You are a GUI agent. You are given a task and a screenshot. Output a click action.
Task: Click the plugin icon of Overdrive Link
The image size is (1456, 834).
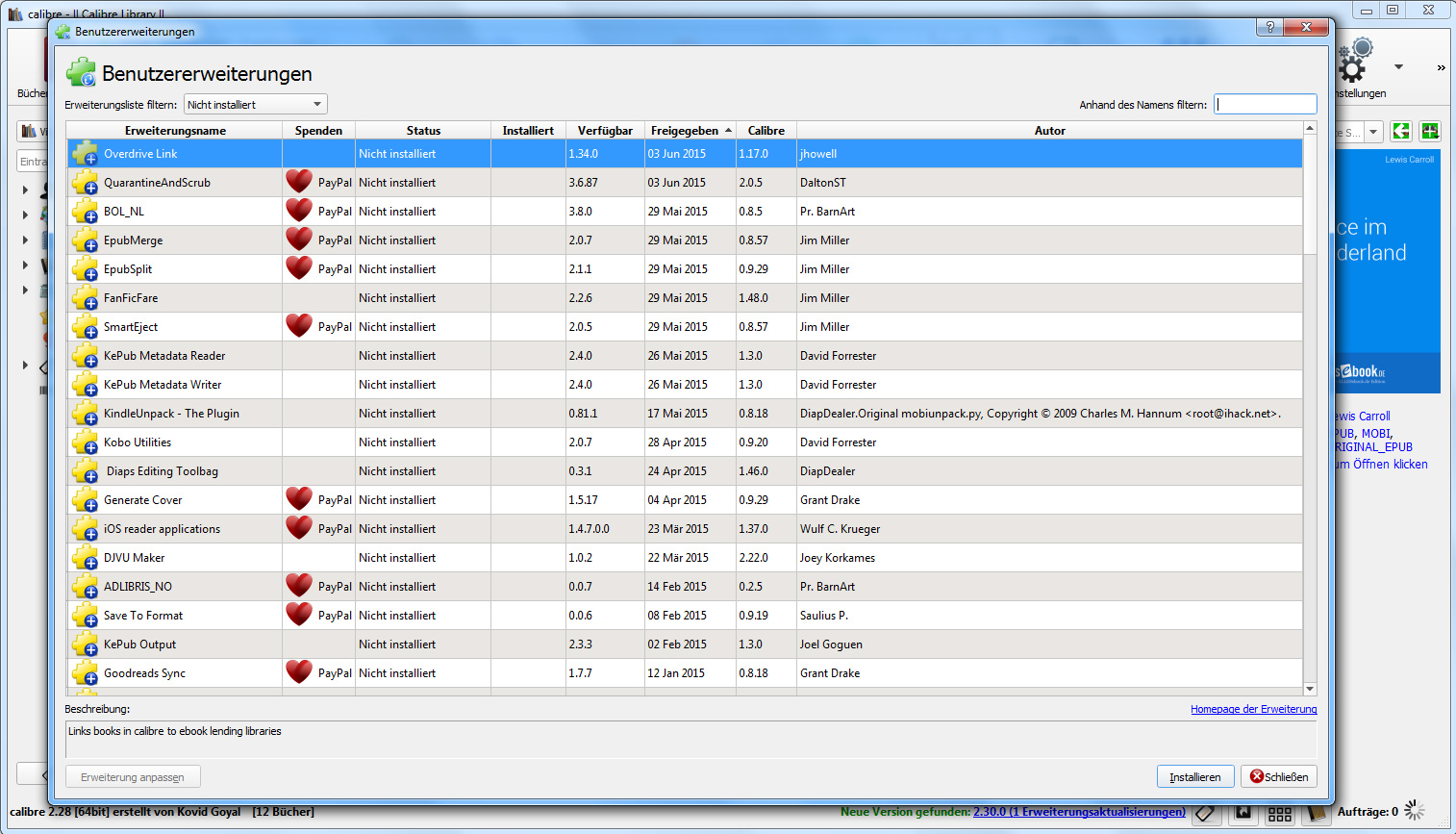pos(85,154)
